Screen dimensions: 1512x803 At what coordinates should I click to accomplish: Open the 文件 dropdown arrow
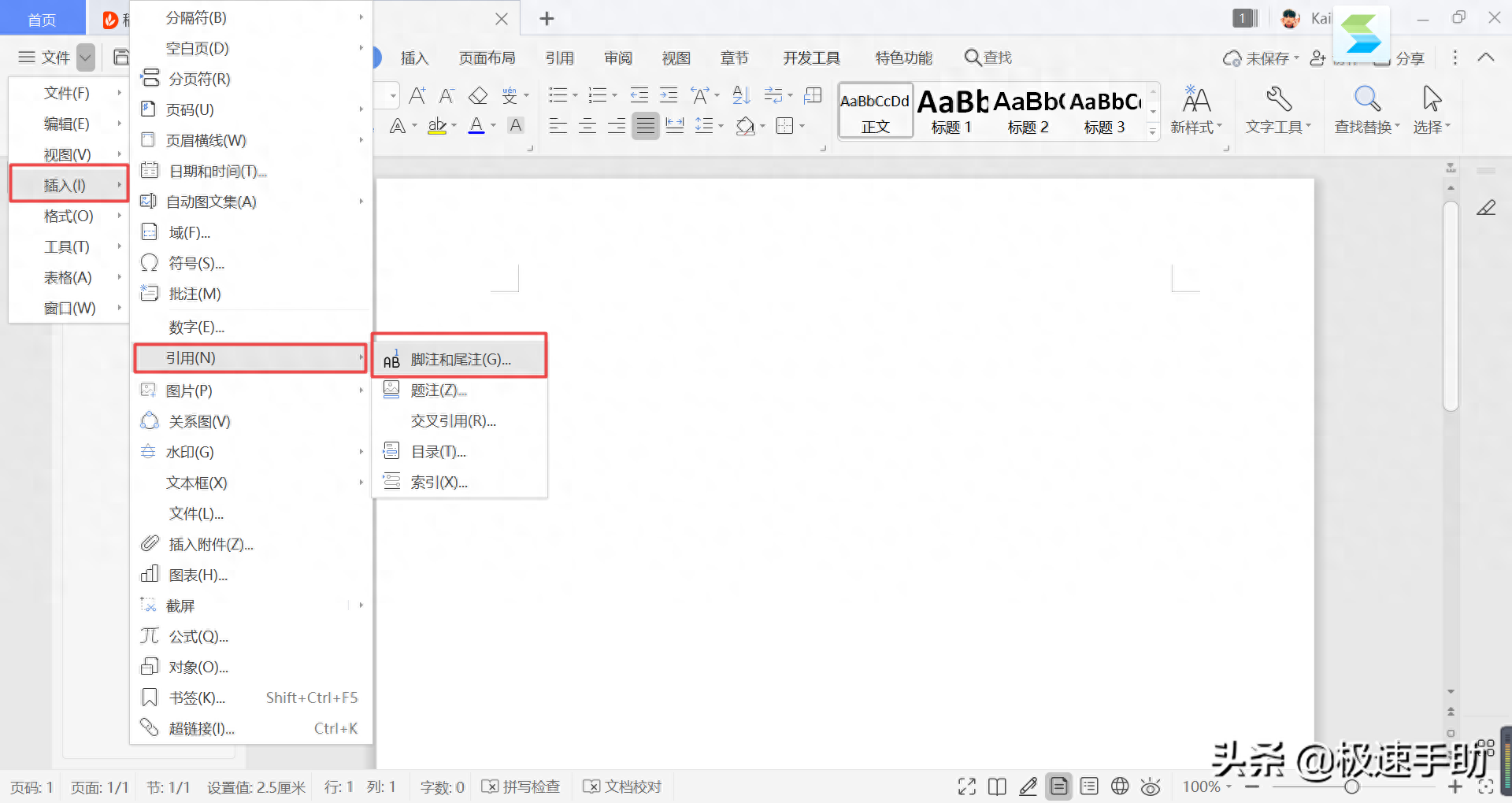pyautogui.click(x=86, y=57)
